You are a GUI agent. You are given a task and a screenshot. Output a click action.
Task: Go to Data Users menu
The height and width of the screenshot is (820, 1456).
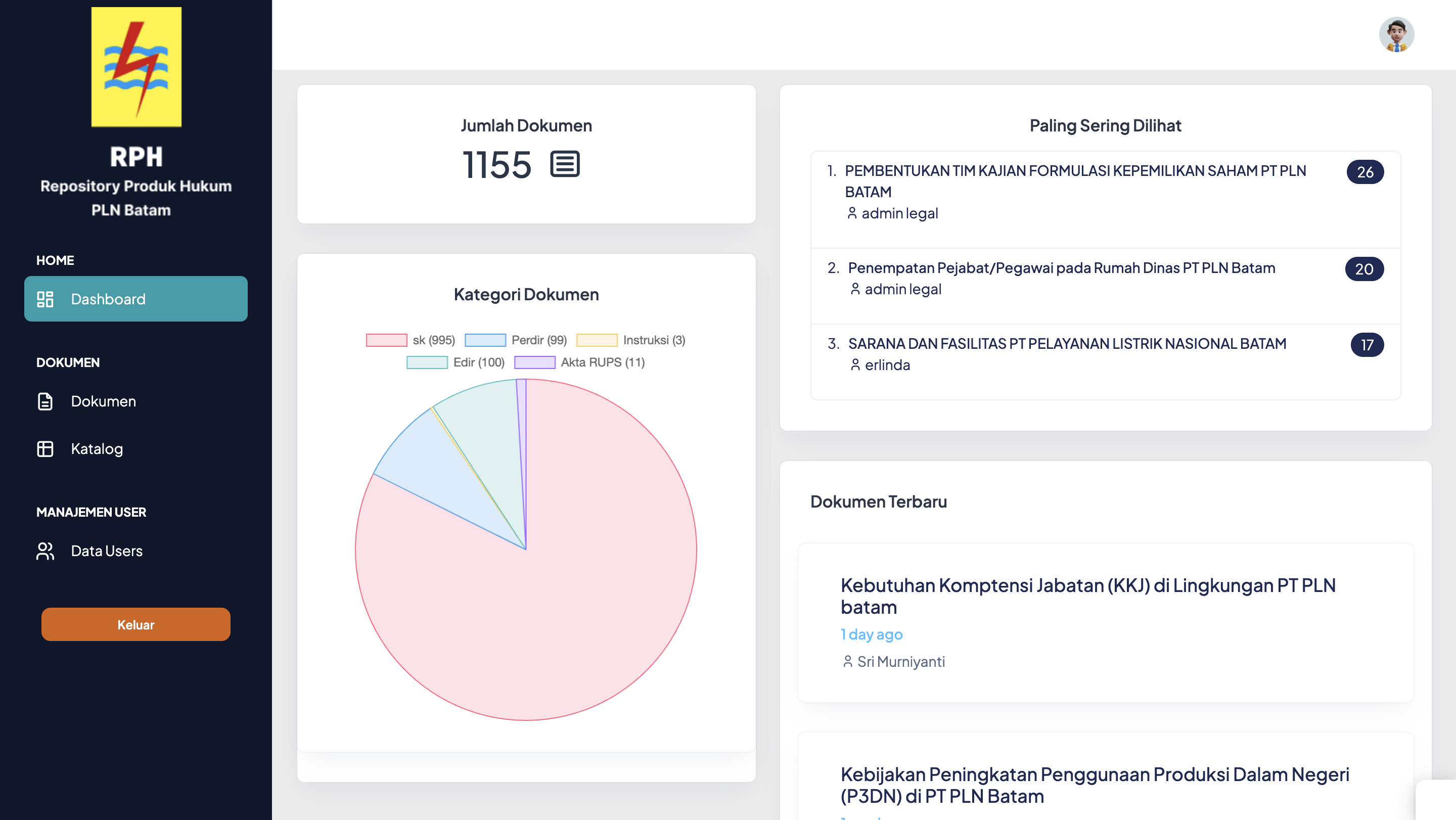point(106,551)
